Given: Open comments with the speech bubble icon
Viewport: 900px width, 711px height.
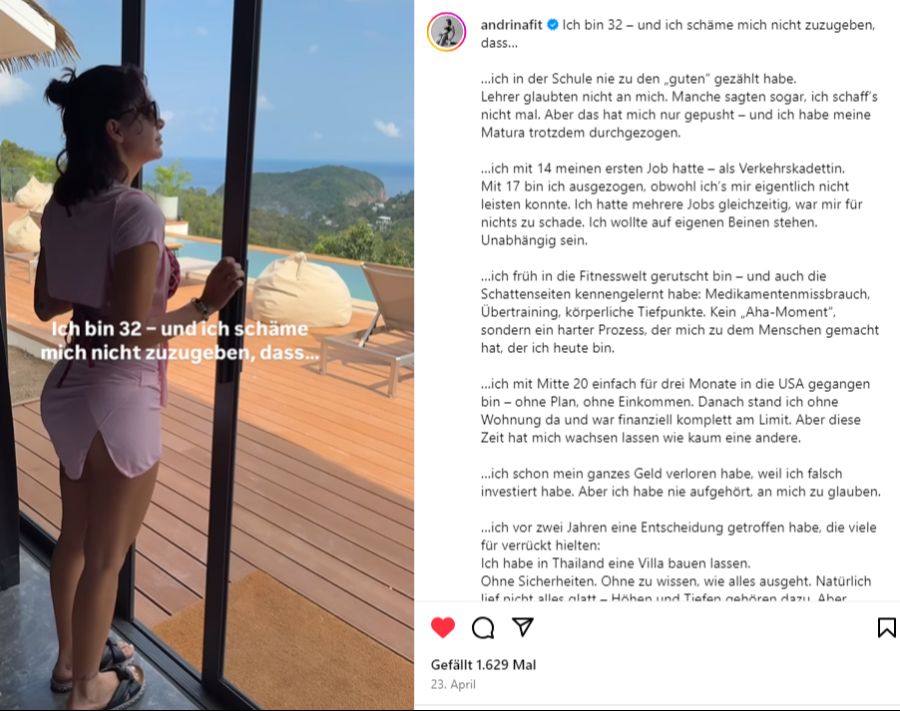Looking at the screenshot, I should [x=483, y=628].
